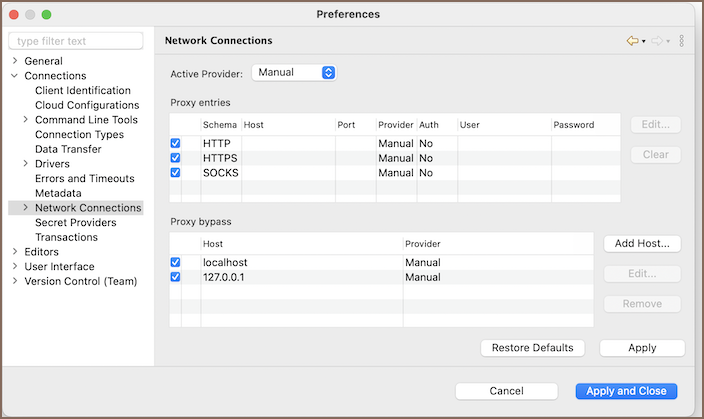This screenshot has height=419, width=704.
Task: Open the three-dot view menu icon
Action: [682, 41]
